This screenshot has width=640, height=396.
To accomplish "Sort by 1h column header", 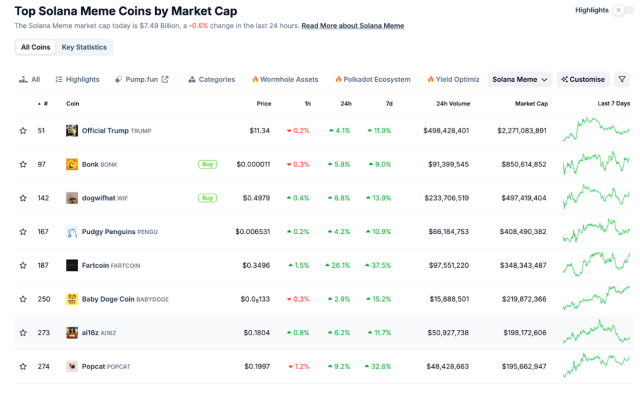I will (x=308, y=104).
